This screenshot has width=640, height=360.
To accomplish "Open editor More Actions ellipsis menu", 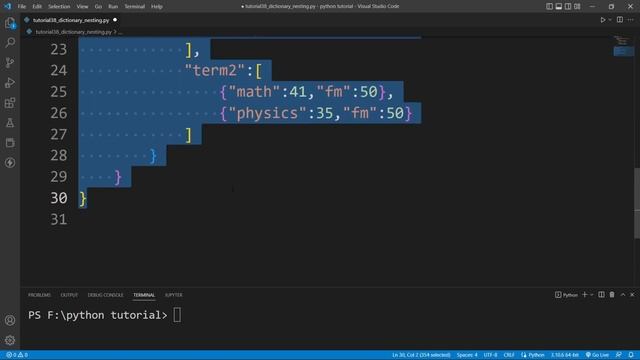I will click(x=631, y=20).
